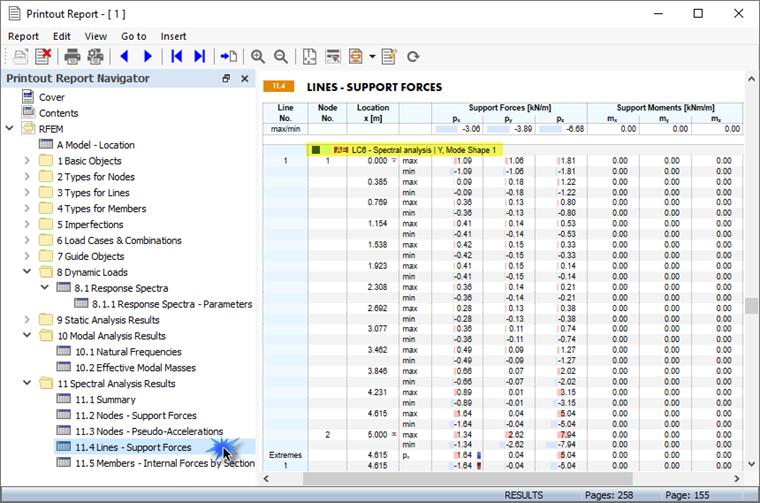Jump to last page icon
The image size is (760, 503).
(x=200, y=57)
